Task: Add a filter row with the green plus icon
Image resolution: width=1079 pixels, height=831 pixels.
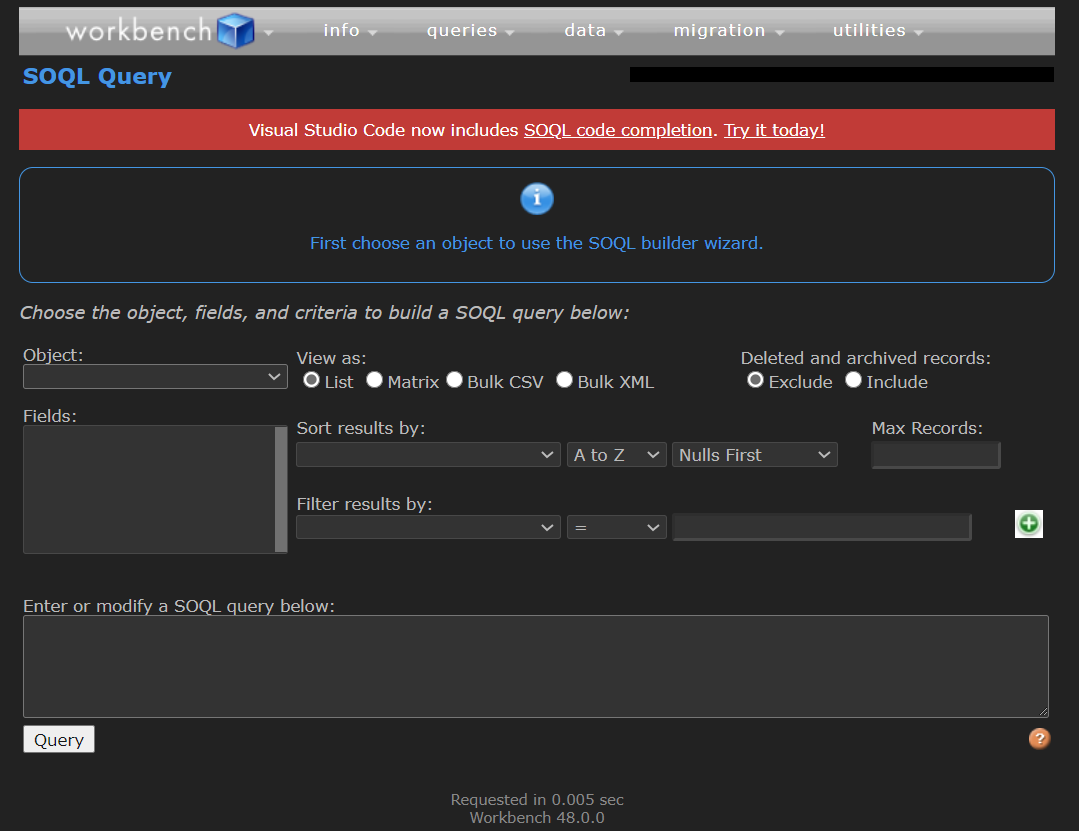Action: 1028,523
